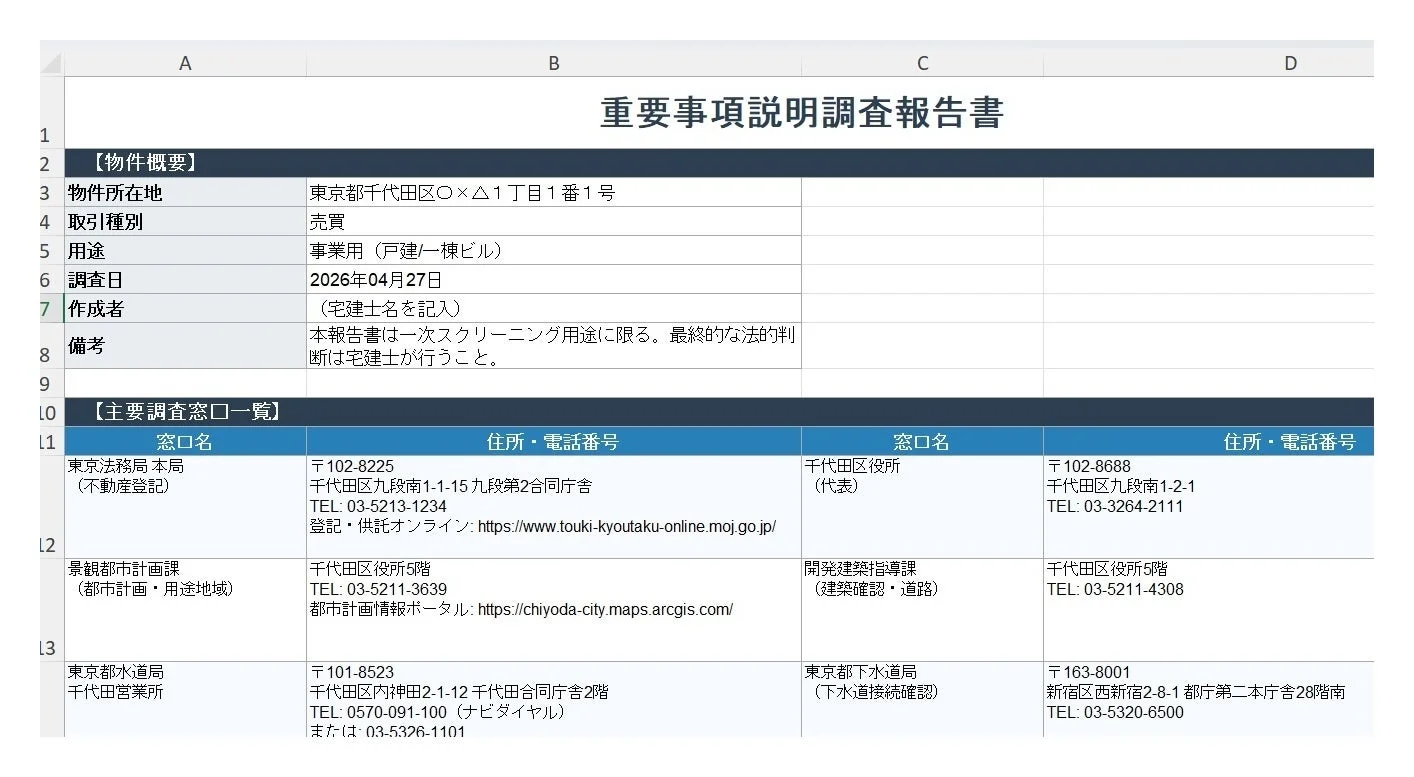Select column B header

[553, 62]
